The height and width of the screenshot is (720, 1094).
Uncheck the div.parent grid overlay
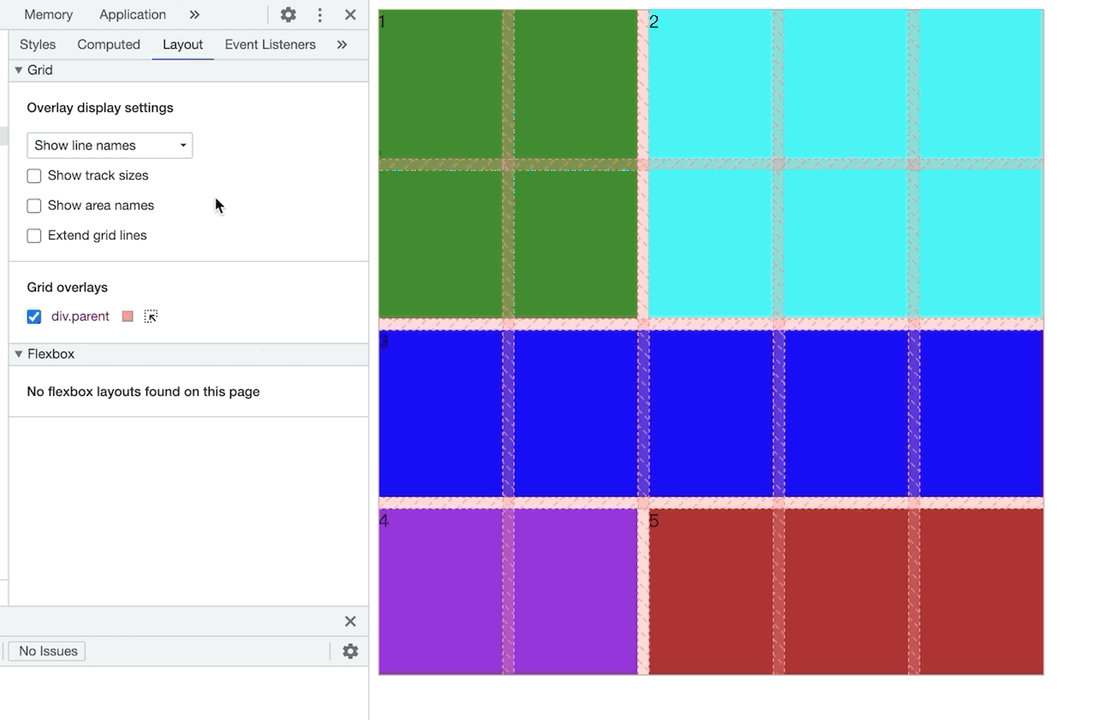[x=33, y=317]
